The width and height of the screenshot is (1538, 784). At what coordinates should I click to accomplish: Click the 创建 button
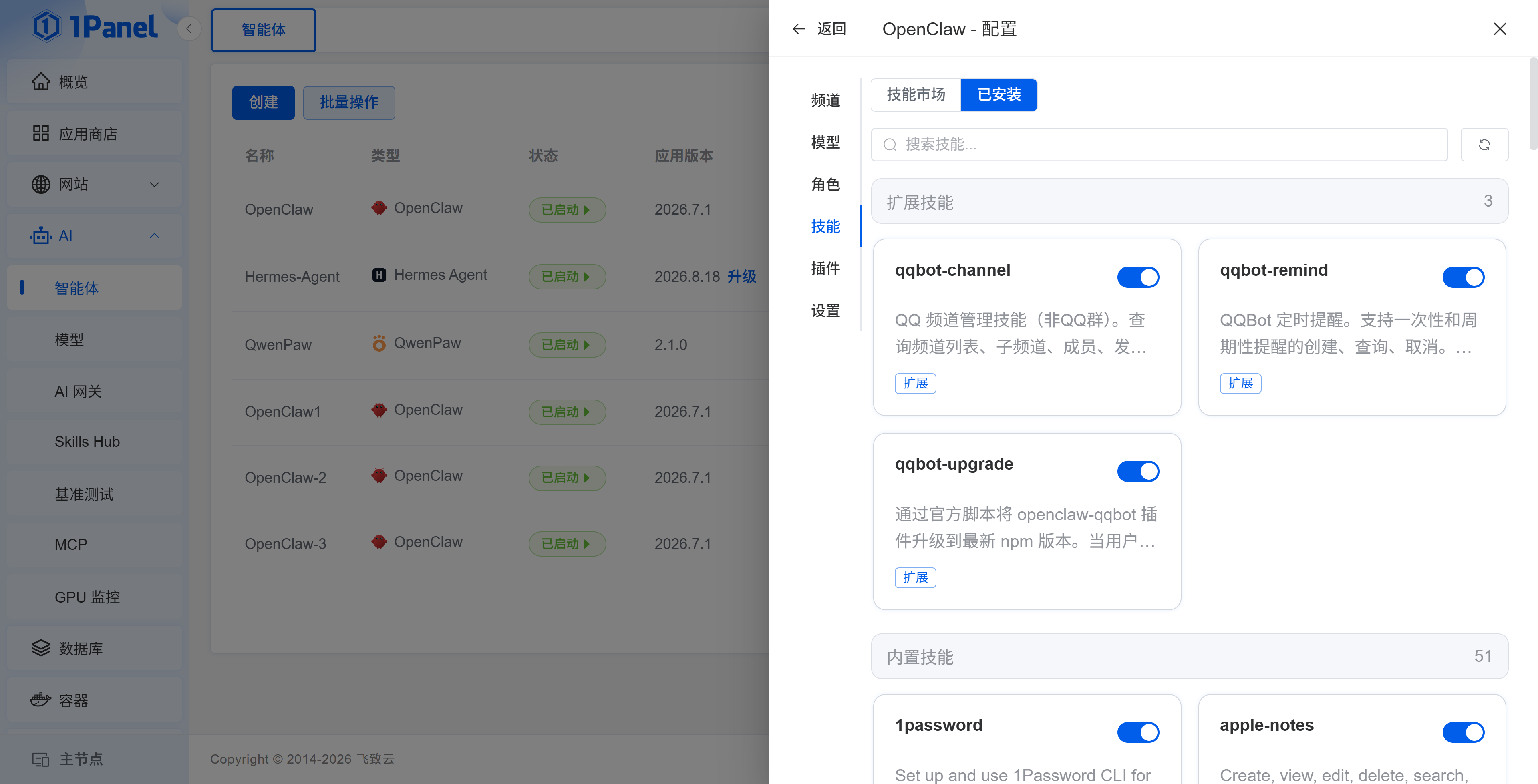(x=263, y=103)
